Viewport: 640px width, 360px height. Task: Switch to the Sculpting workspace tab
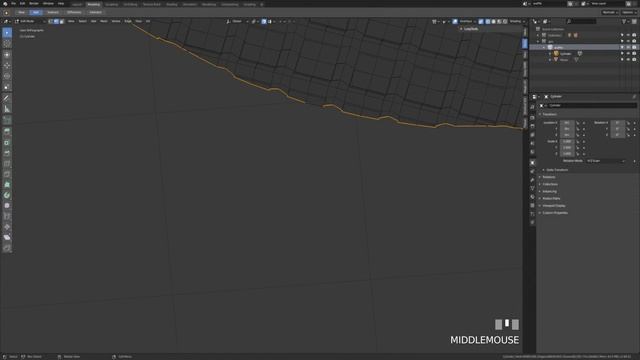click(111, 4)
